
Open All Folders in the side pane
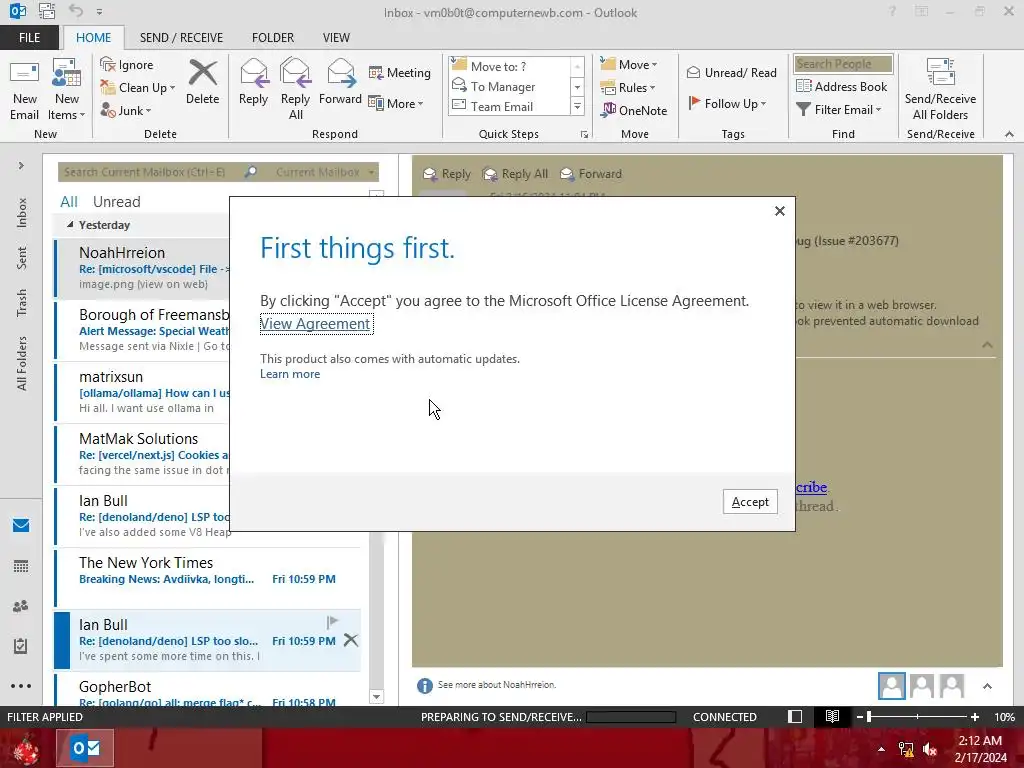pyautogui.click(x=22, y=364)
